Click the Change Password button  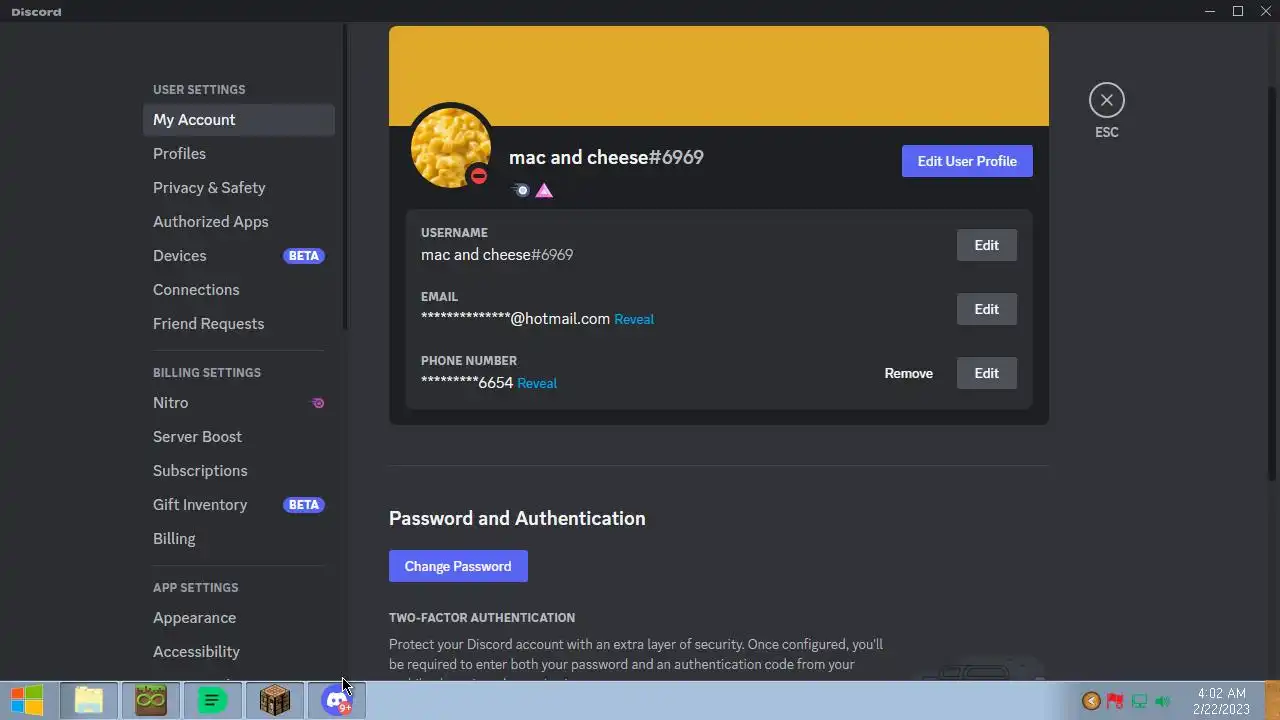458,566
